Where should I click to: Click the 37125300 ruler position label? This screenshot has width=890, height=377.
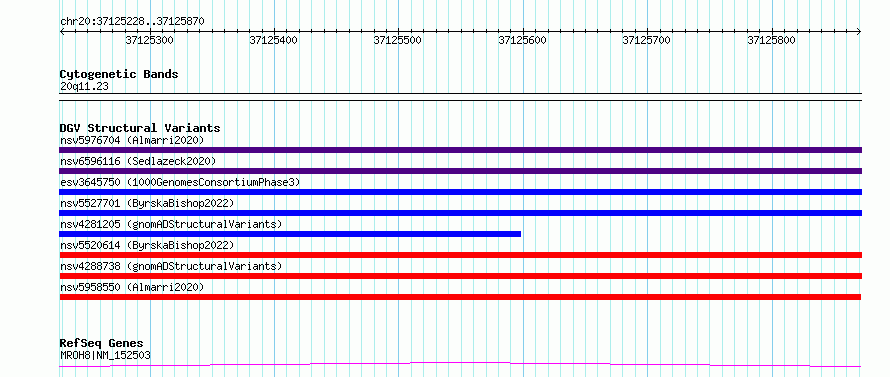click(150, 40)
